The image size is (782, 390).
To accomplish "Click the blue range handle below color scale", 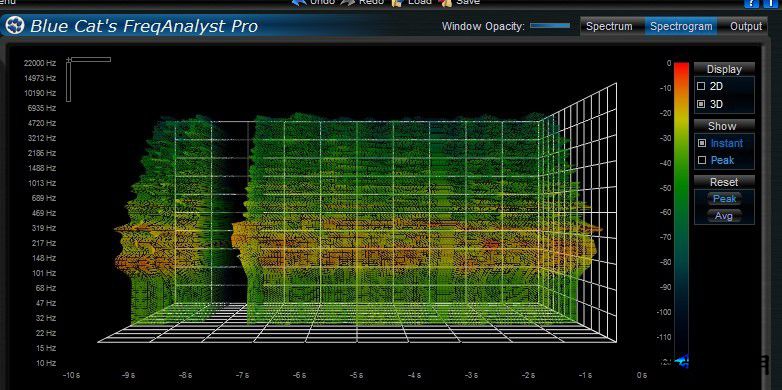I will coord(681,361).
